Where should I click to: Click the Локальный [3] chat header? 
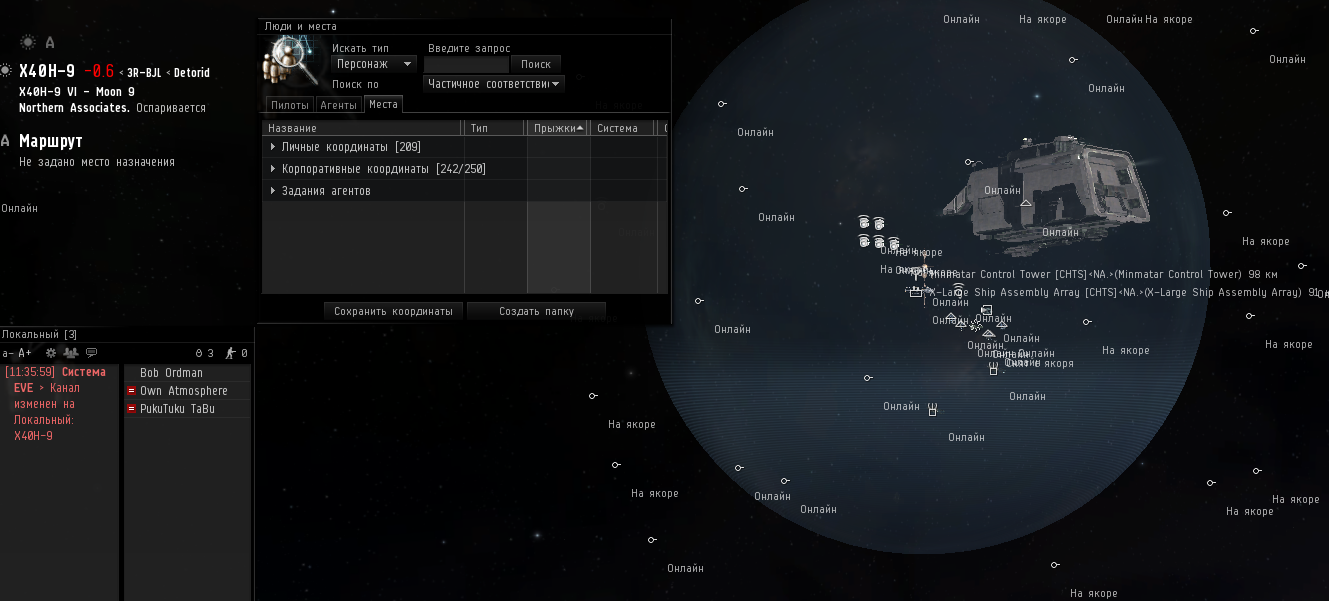click(x=39, y=334)
